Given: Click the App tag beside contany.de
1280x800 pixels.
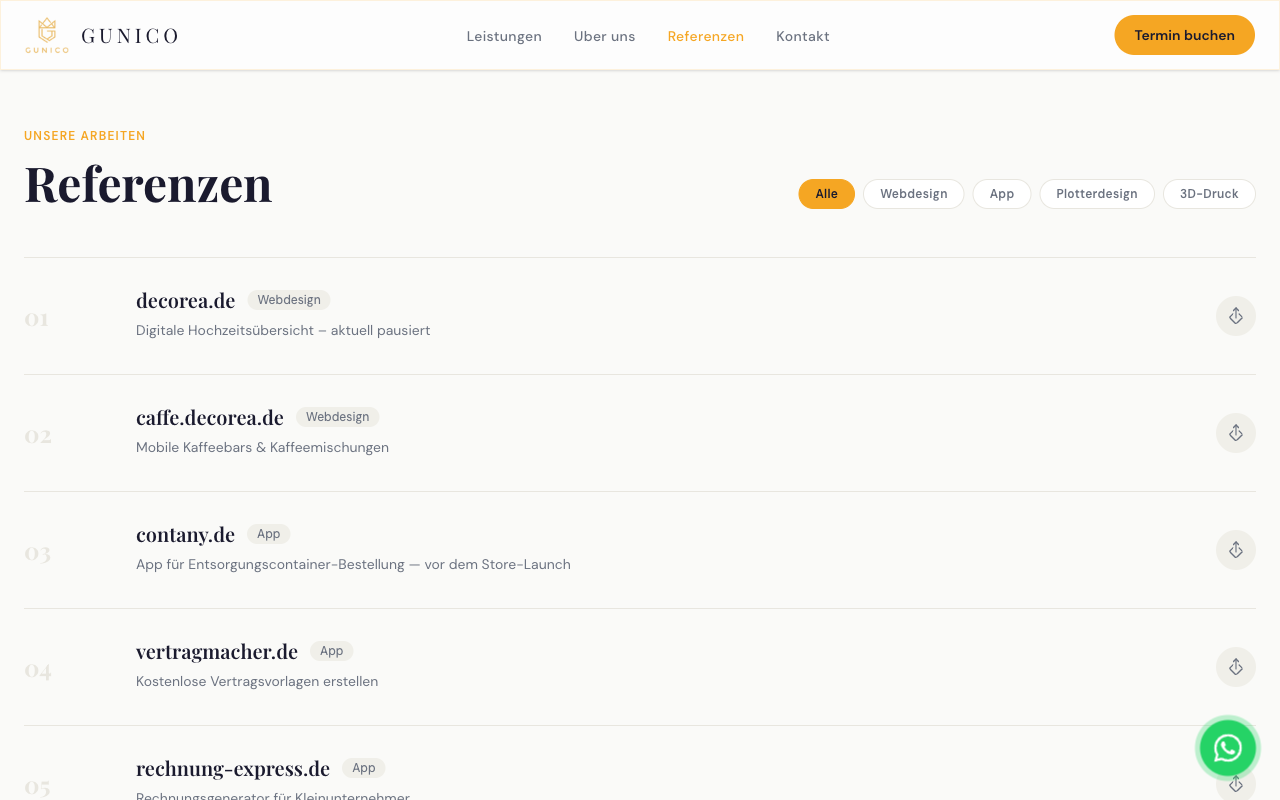Looking at the screenshot, I should [x=269, y=534].
